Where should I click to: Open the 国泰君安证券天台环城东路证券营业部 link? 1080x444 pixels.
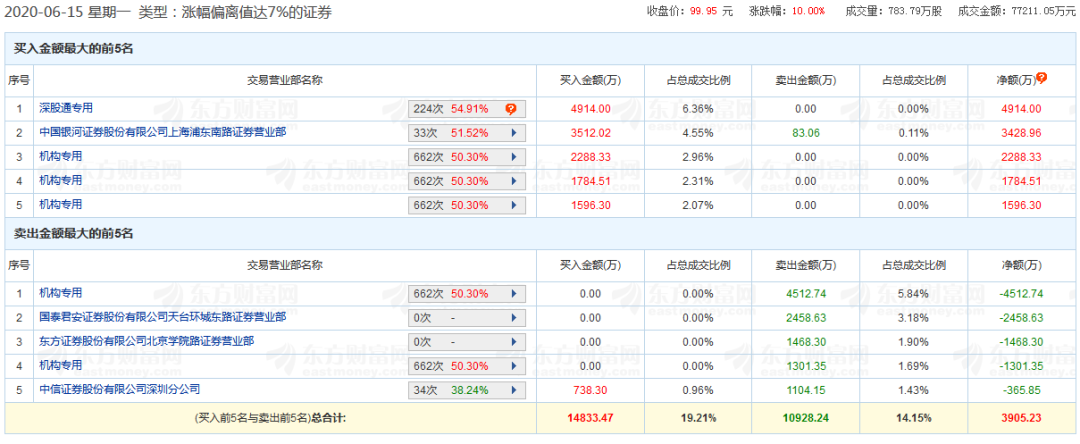coord(162,317)
